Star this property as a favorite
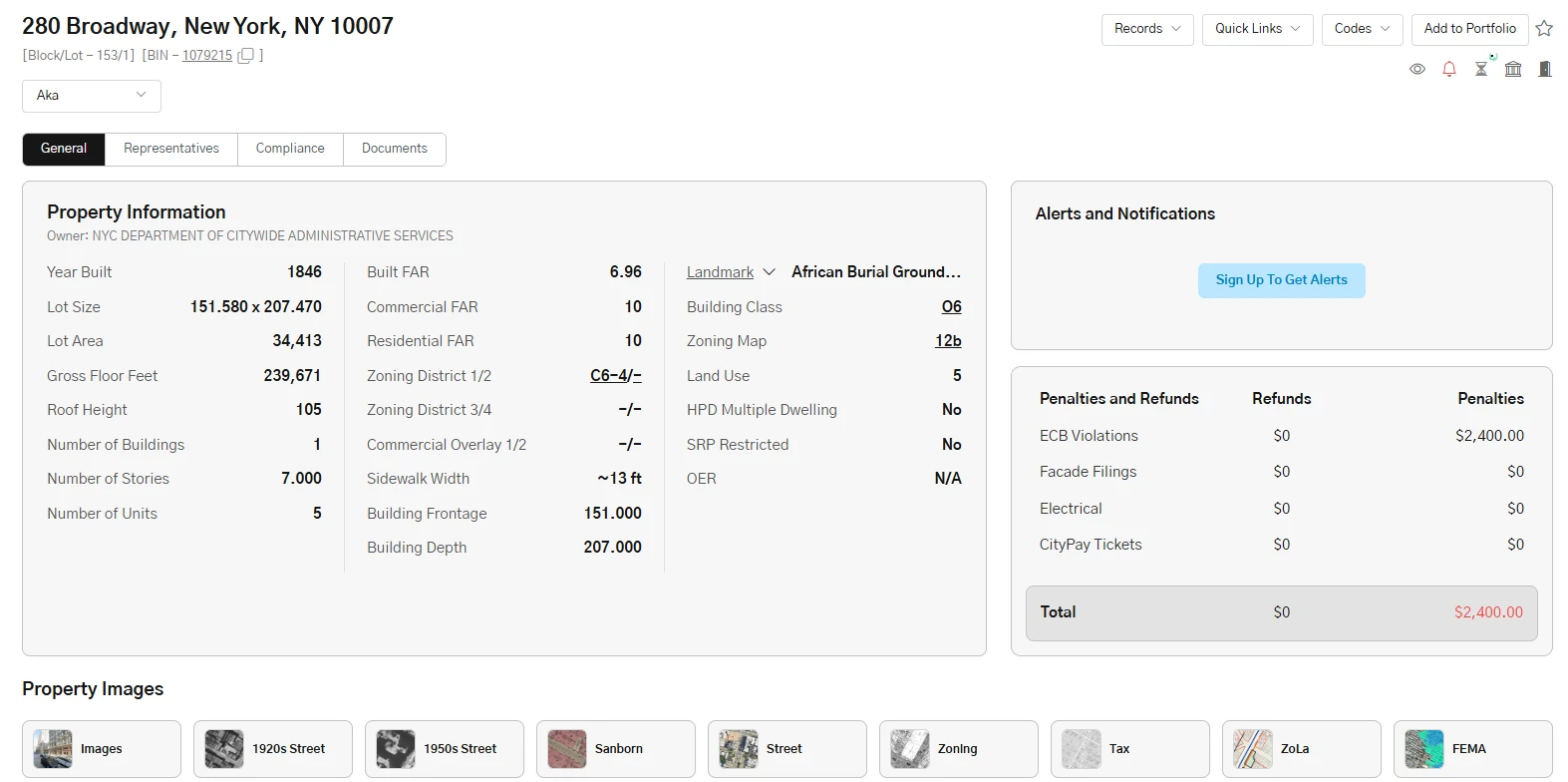 1544,29
